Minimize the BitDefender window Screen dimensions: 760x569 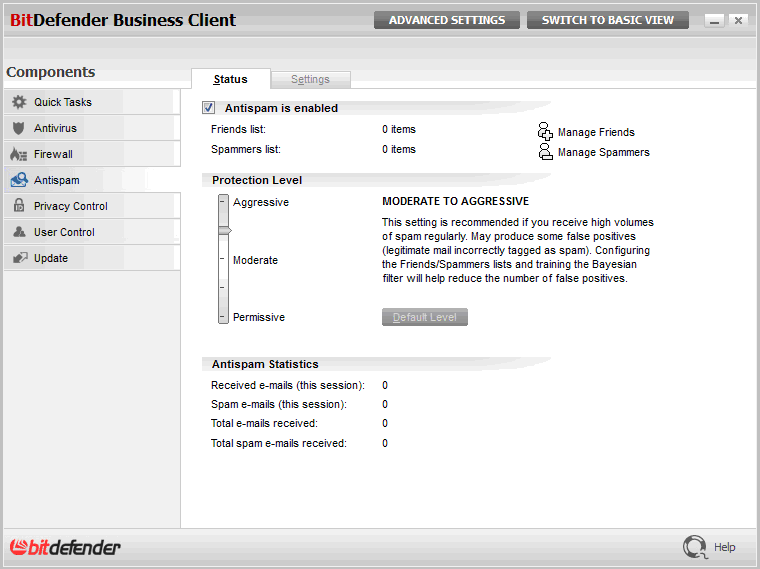tap(714, 20)
